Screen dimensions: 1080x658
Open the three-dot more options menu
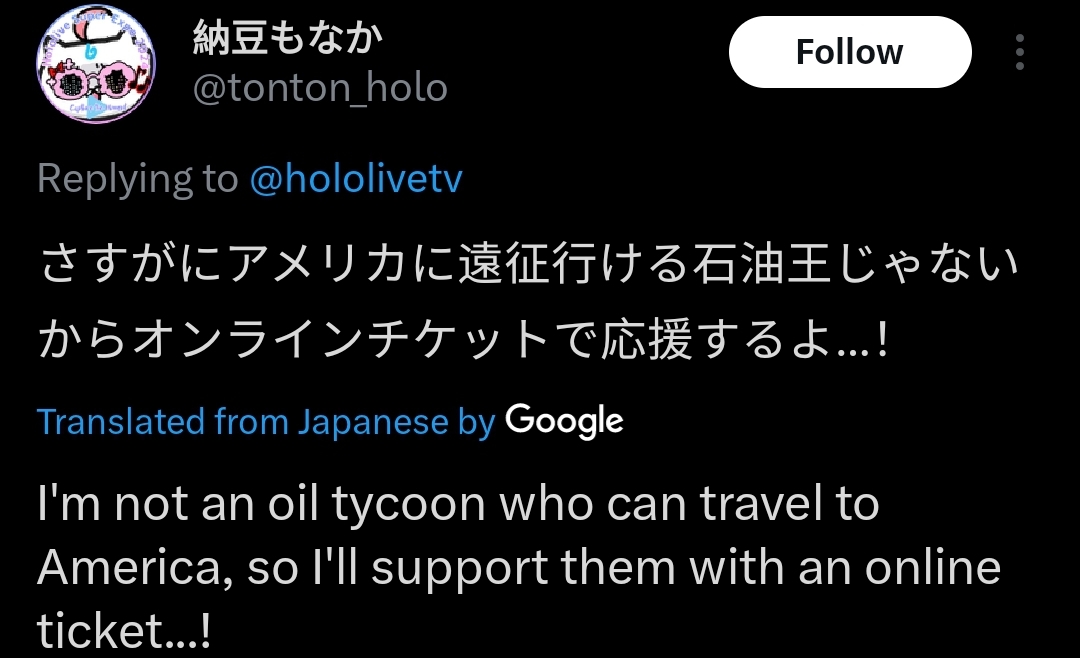click(x=1019, y=52)
